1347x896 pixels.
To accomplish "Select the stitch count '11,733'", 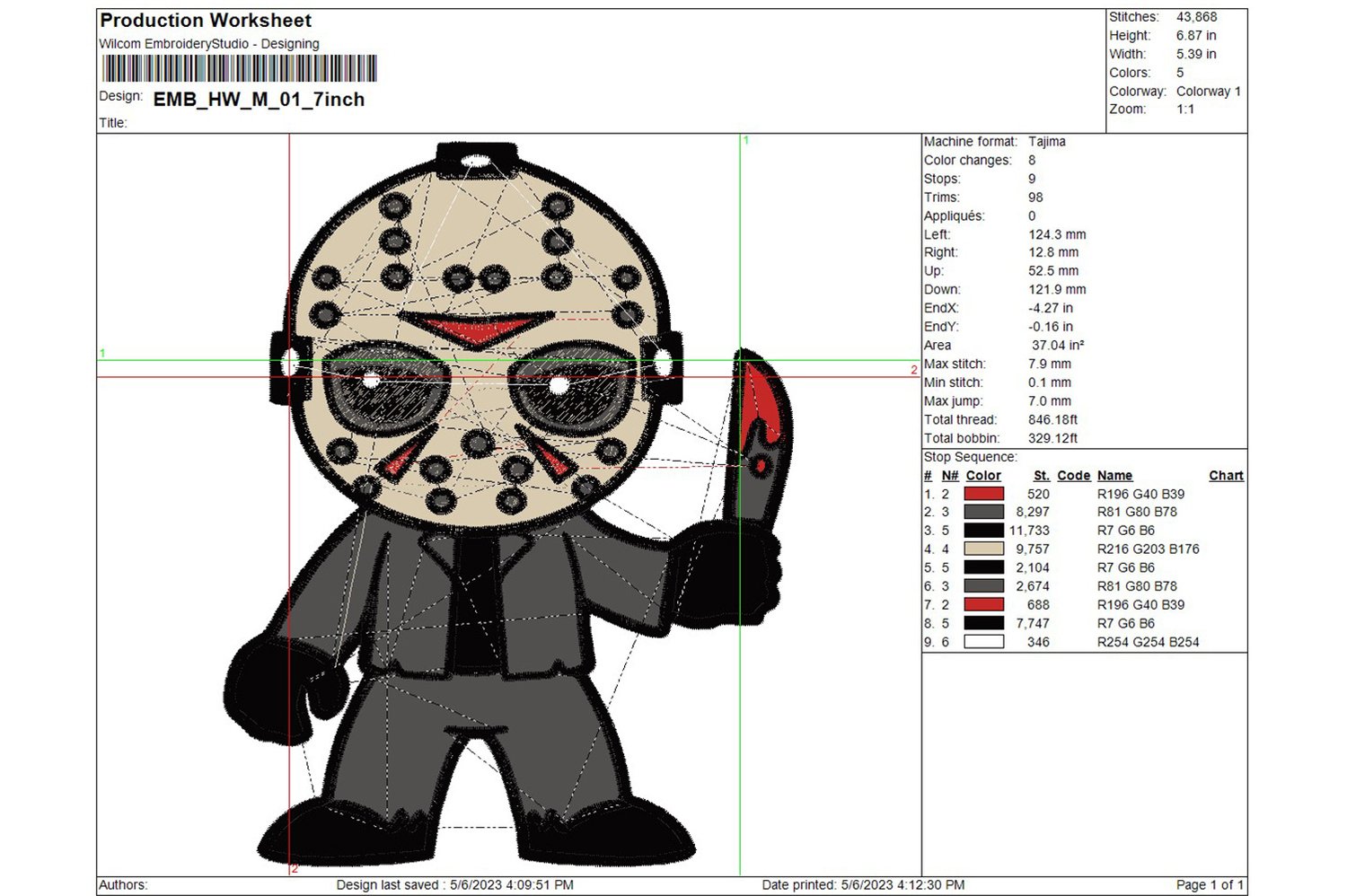I will (1029, 531).
